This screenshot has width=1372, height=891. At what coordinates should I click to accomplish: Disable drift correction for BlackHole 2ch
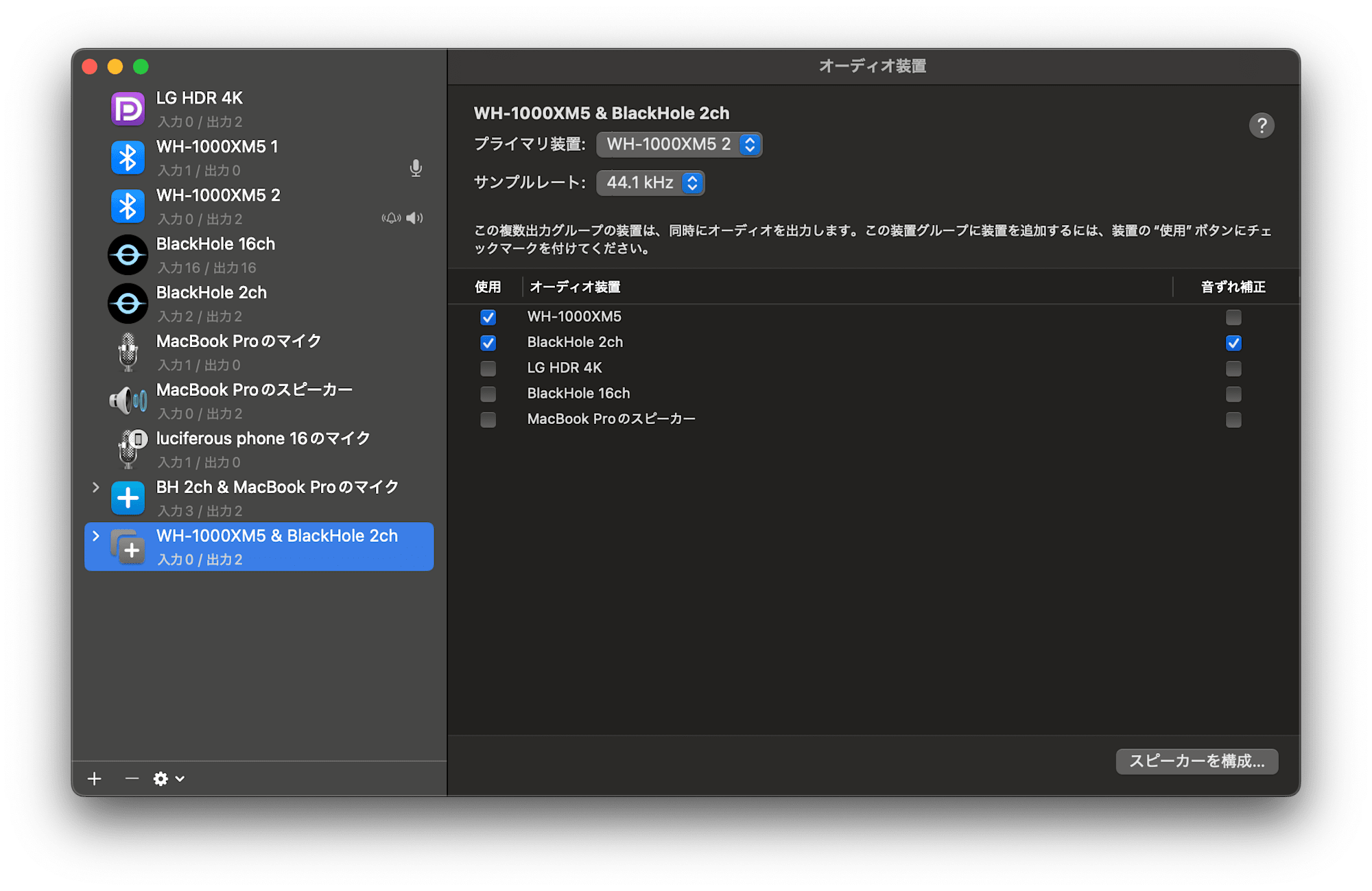pyautogui.click(x=1233, y=343)
